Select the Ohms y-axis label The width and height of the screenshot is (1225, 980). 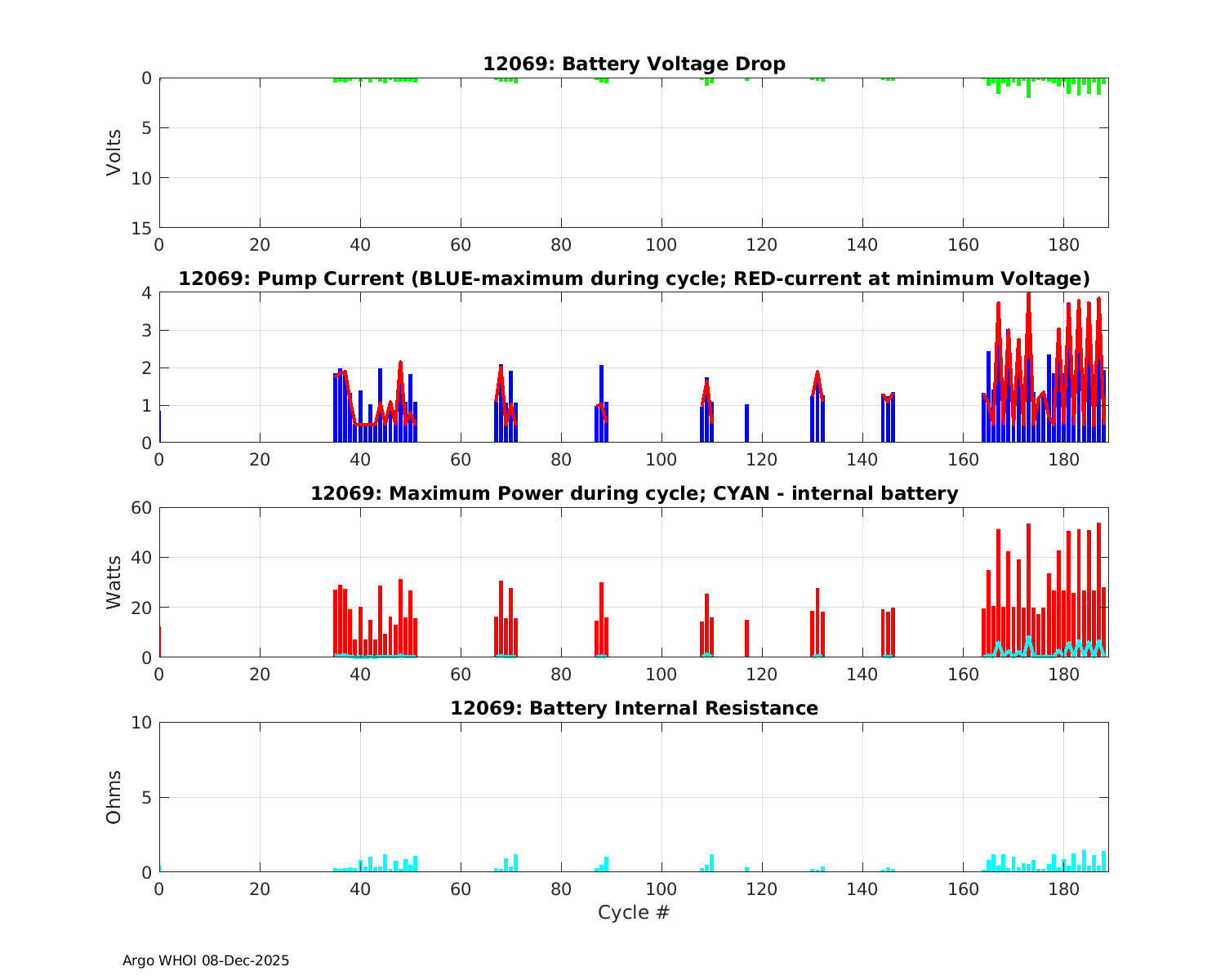(x=114, y=797)
